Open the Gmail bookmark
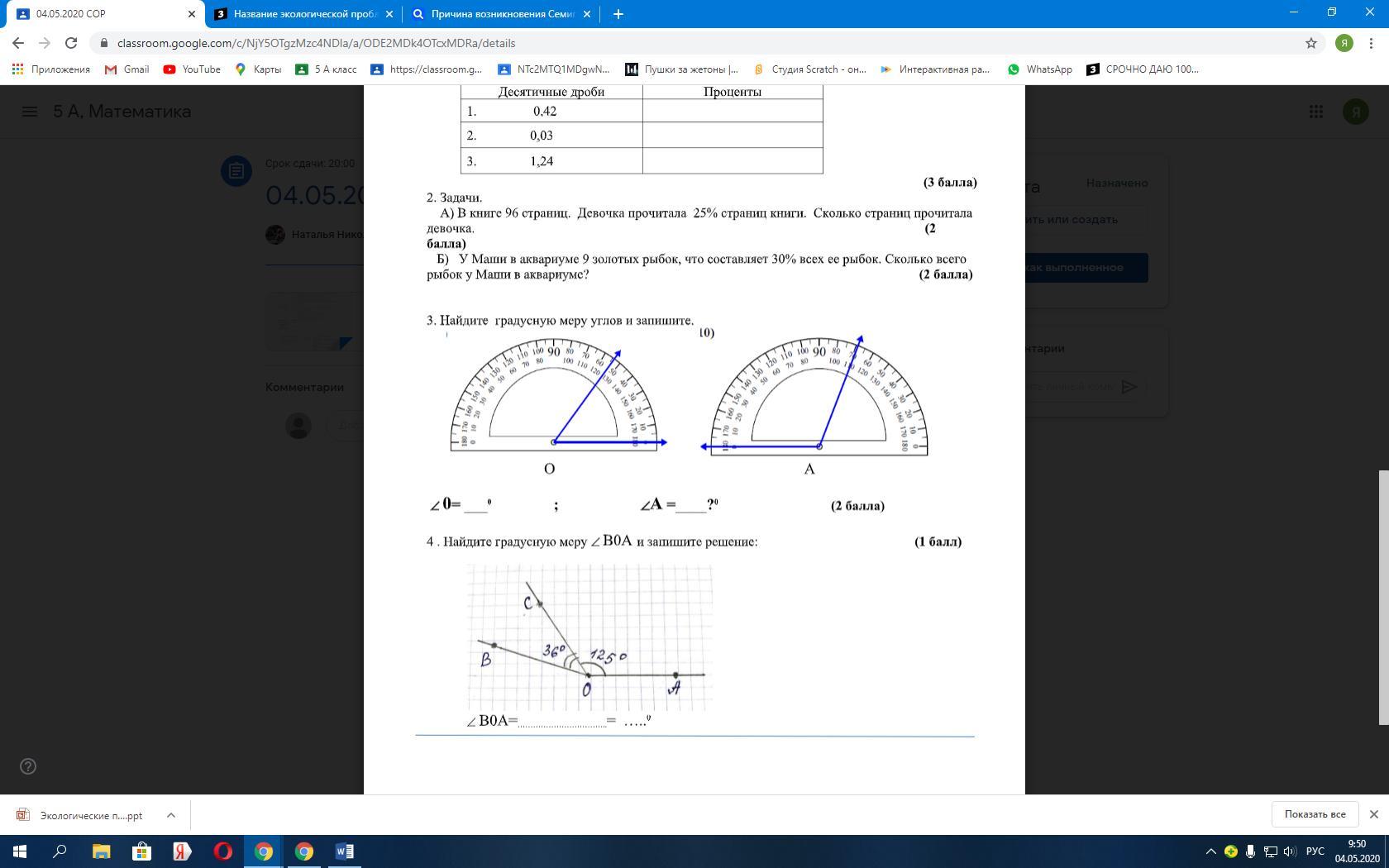The height and width of the screenshot is (868, 1389). (x=127, y=69)
